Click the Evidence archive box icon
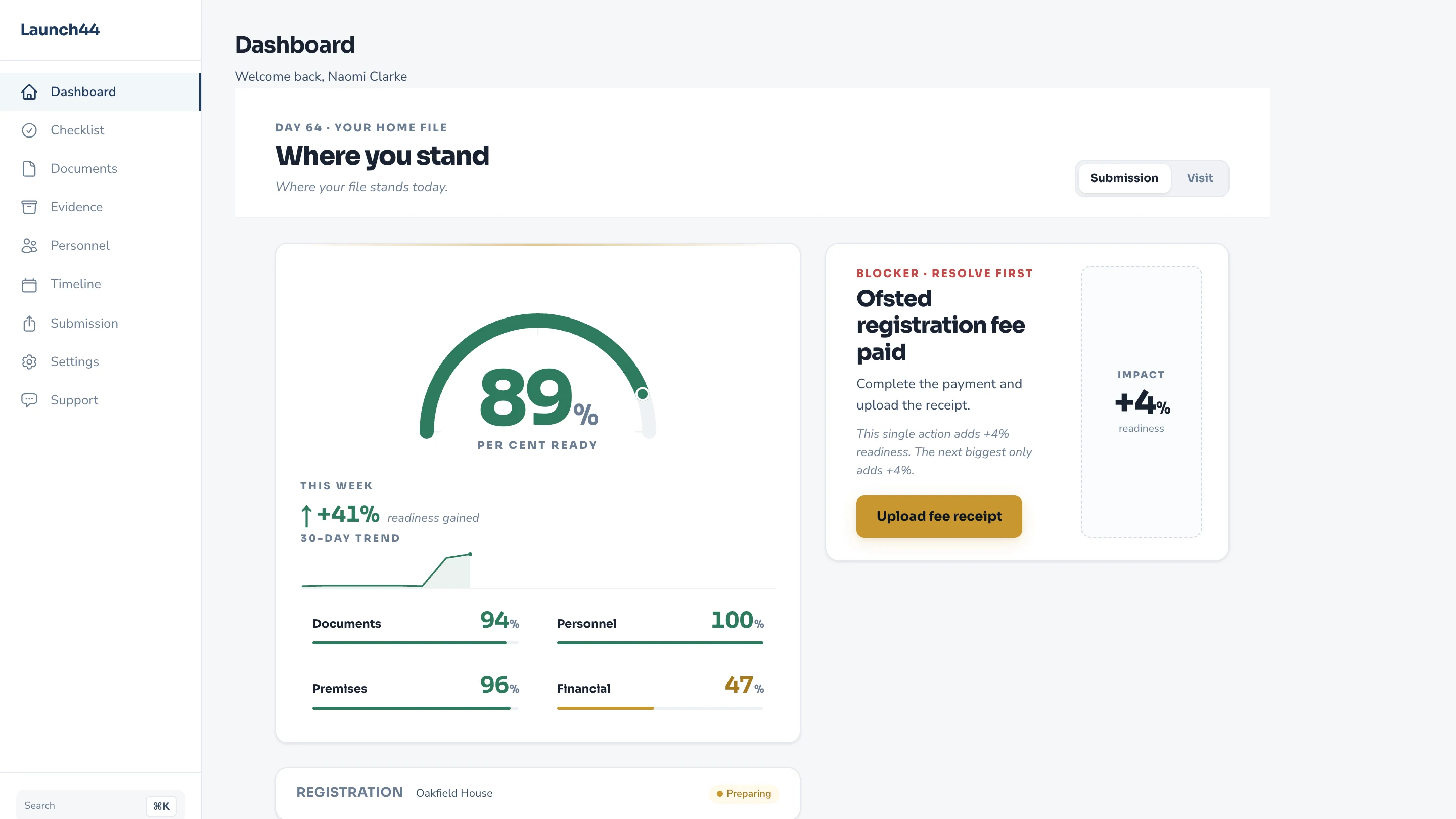This screenshot has width=1456, height=819. pos(29,207)
